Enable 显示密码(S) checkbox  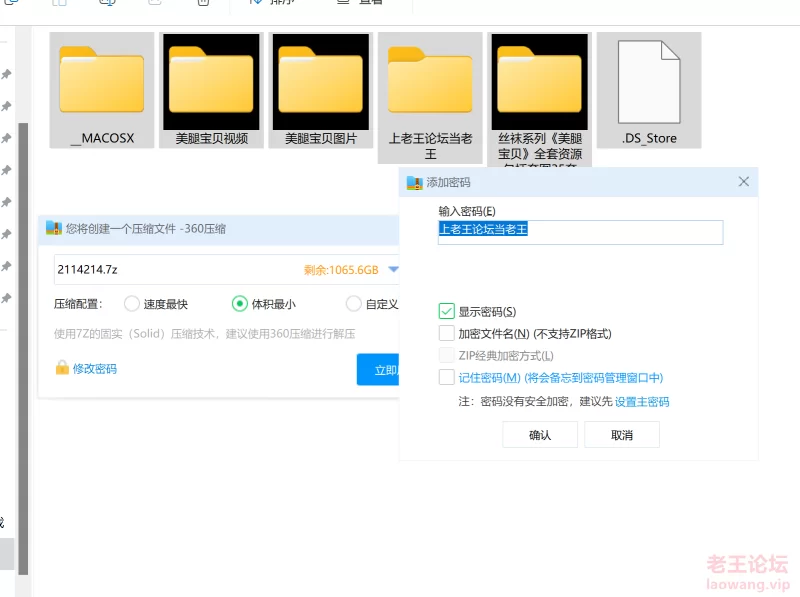point(446,311)
